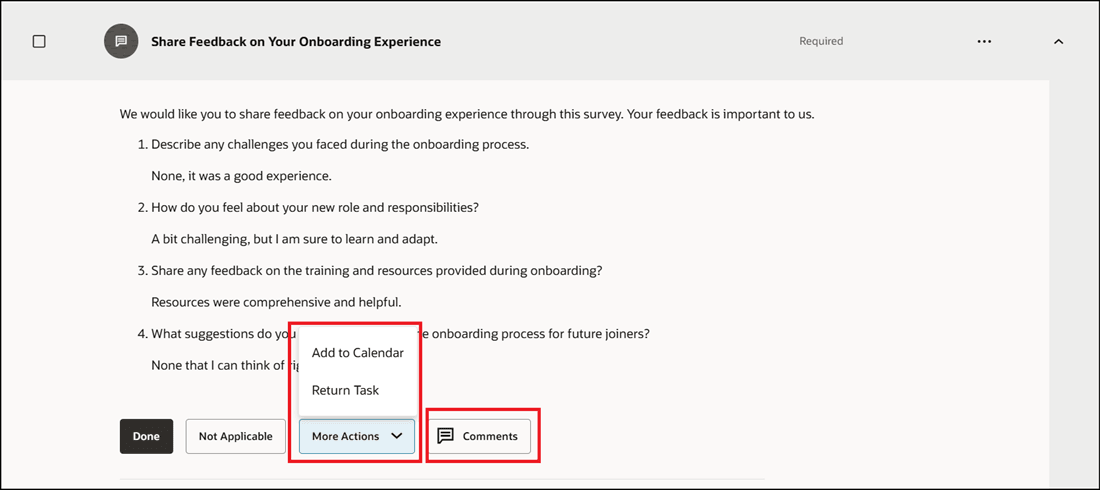The width and height of the screenshot is (1100, 490).
Task: Click the intro sentence "We would like you to share feedback"
Action: (467, 114)
